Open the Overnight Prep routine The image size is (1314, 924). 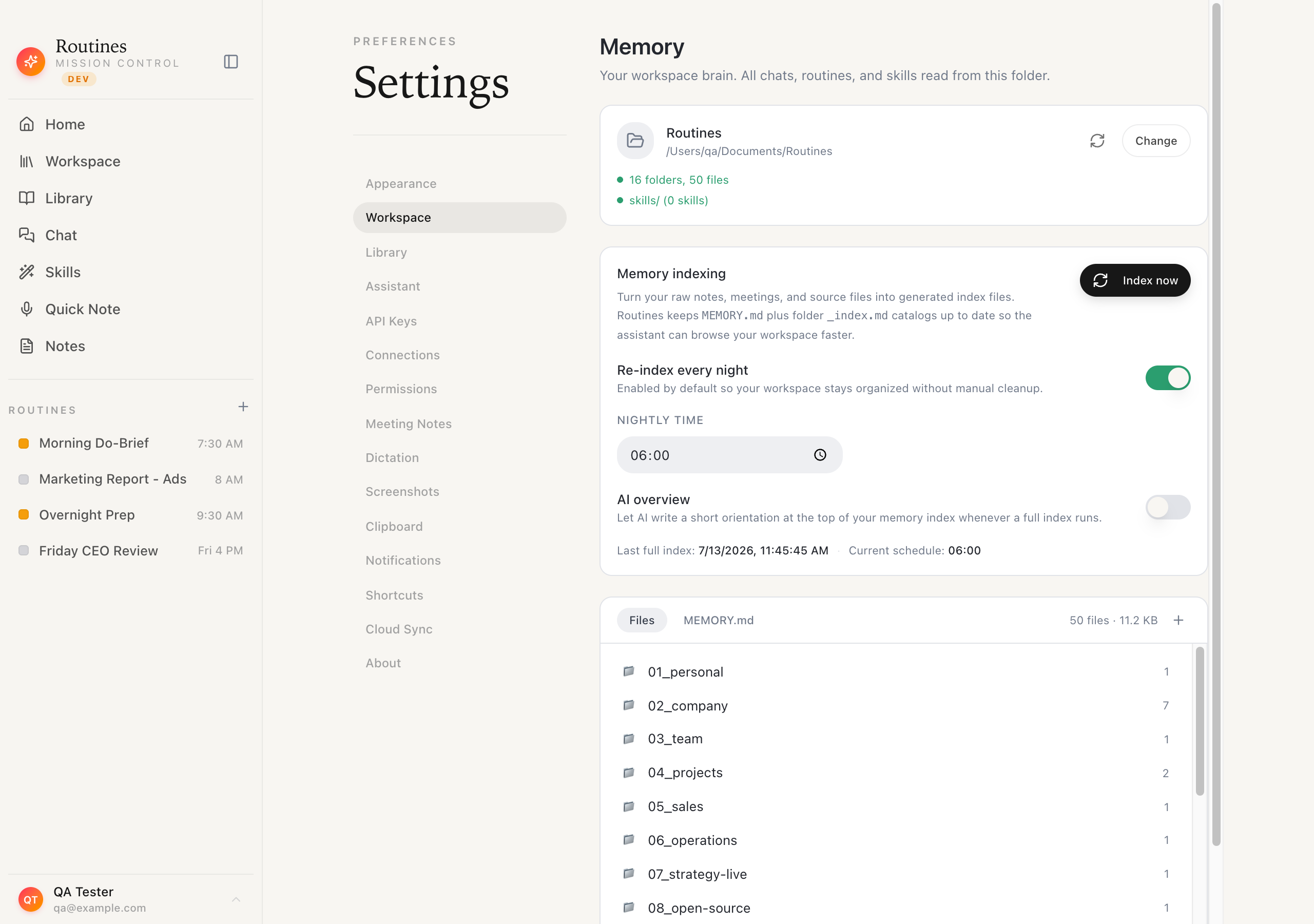(131, 515)
